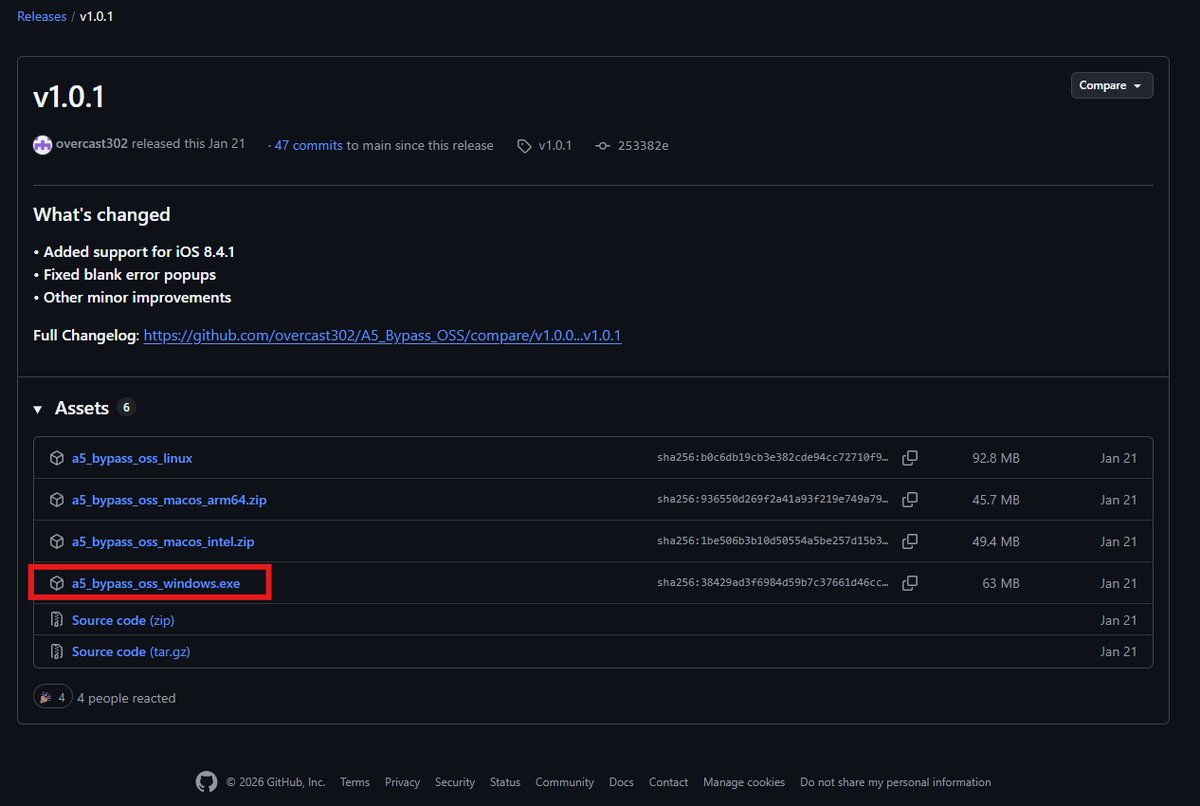Screen dimensions: 1200x806
Task: Open Security in the footer
Action: (x=455, y=782)
